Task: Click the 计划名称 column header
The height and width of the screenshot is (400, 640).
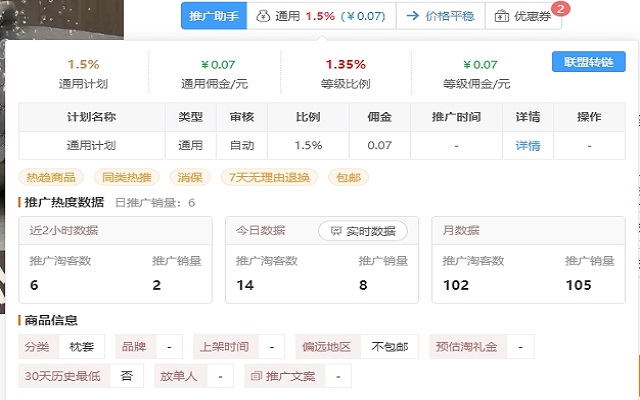Action: click(x=91, y=117)
